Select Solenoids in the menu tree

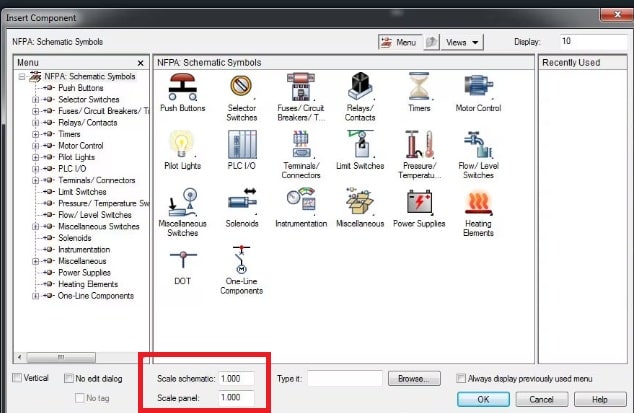point(75,238)
